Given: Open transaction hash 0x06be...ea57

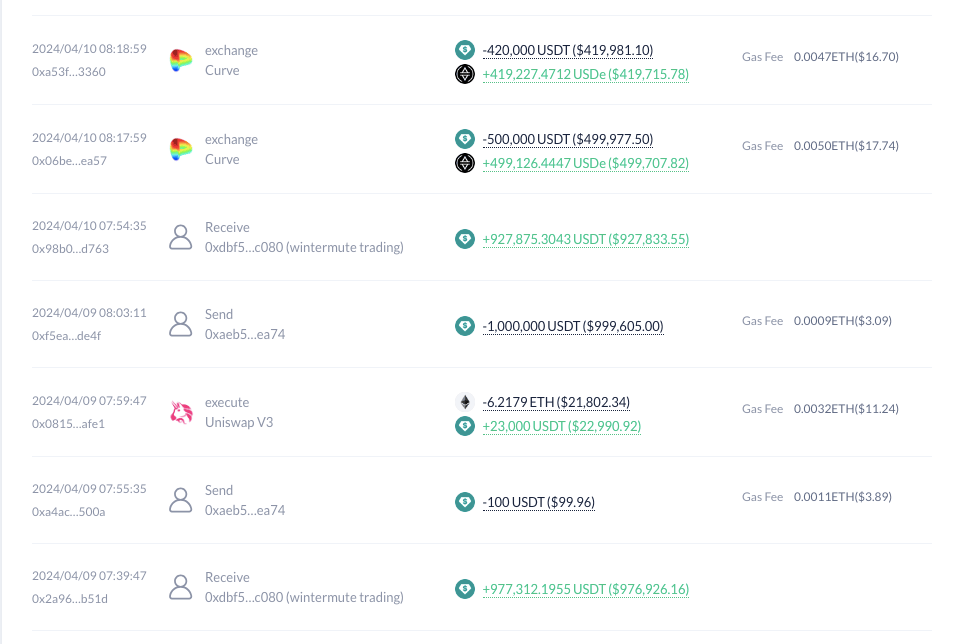Looking at the screenshot, I should point(69,161).
